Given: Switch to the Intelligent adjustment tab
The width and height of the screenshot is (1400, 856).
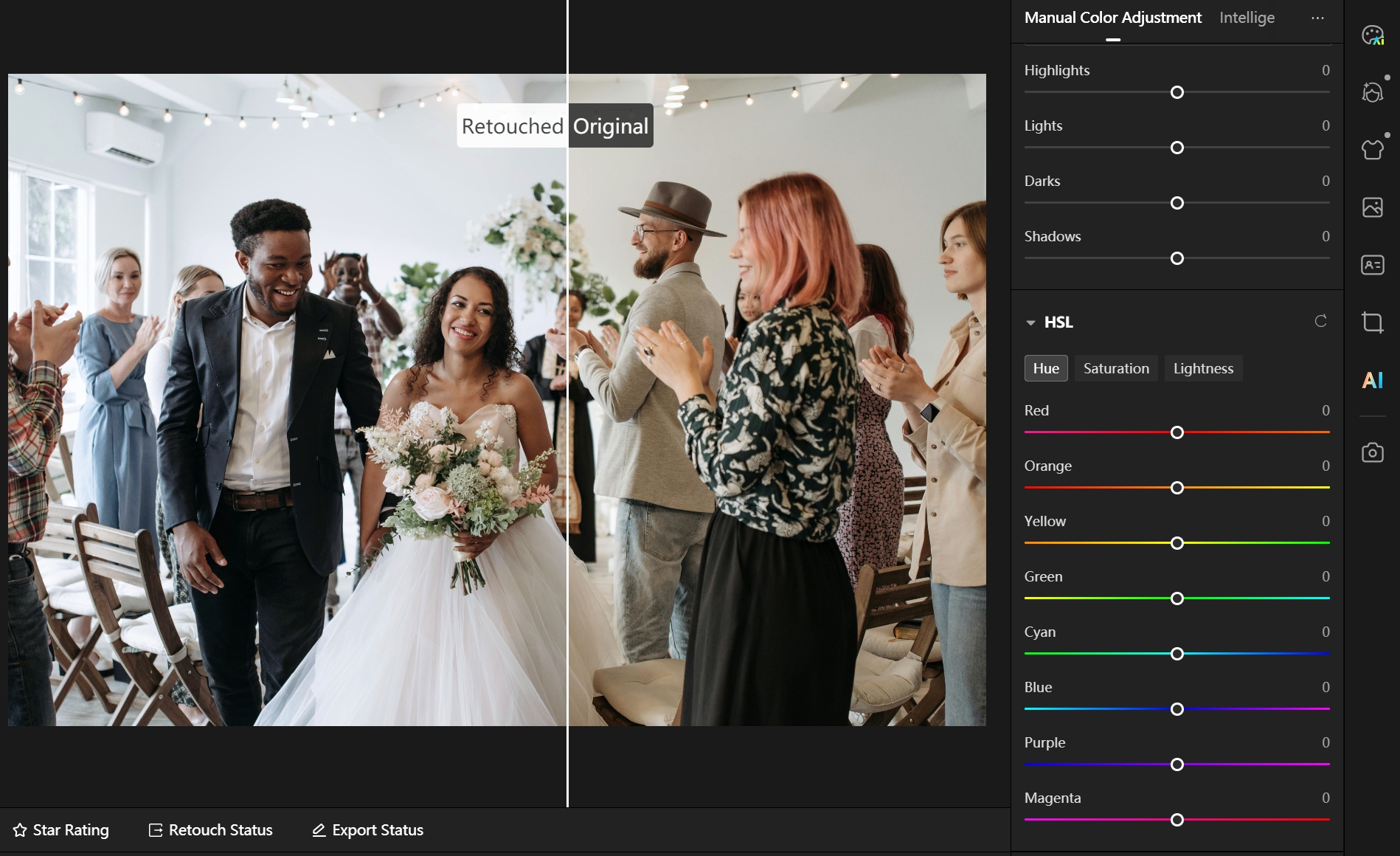Looking at the screenshot, I should point(1247,18).
